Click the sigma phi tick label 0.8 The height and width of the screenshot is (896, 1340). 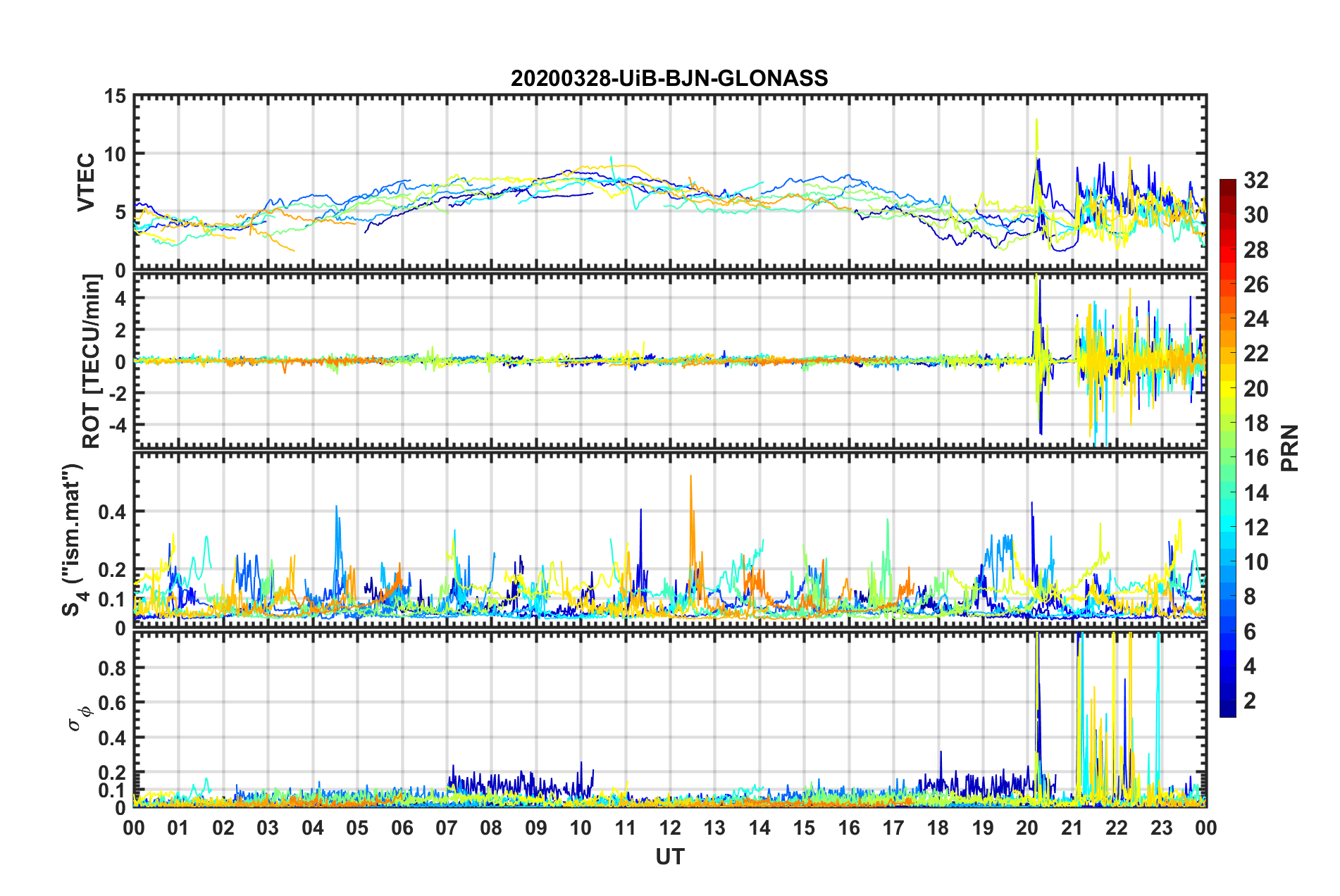(113, 668)
